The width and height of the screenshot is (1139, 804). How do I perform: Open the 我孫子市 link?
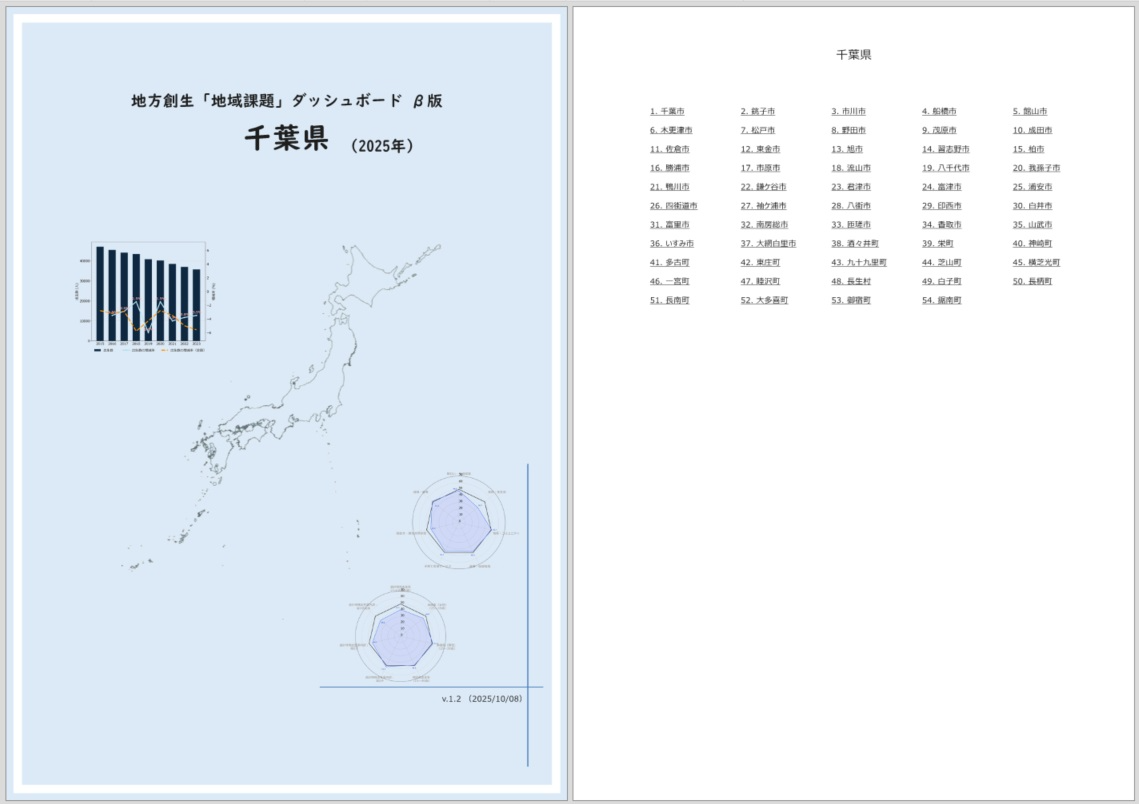[x=1038, y=168]
